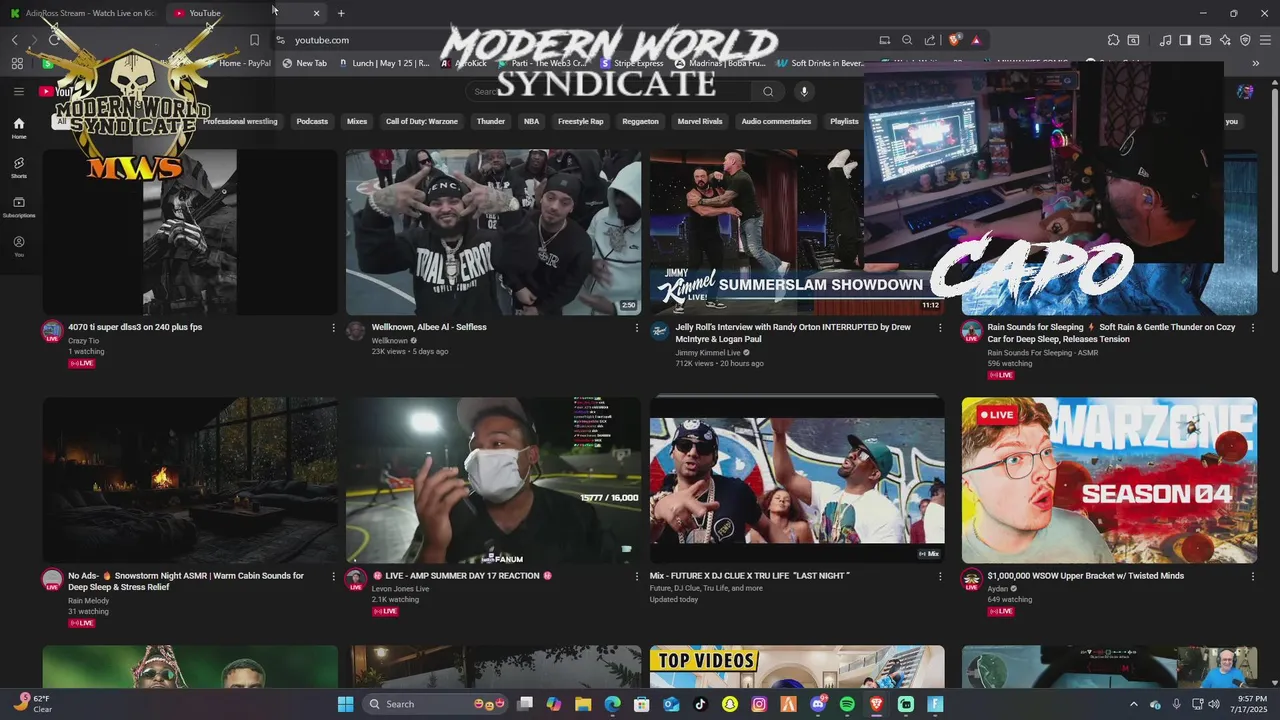
Task: Open File Explorer from the taskbar
Action: 583,704
